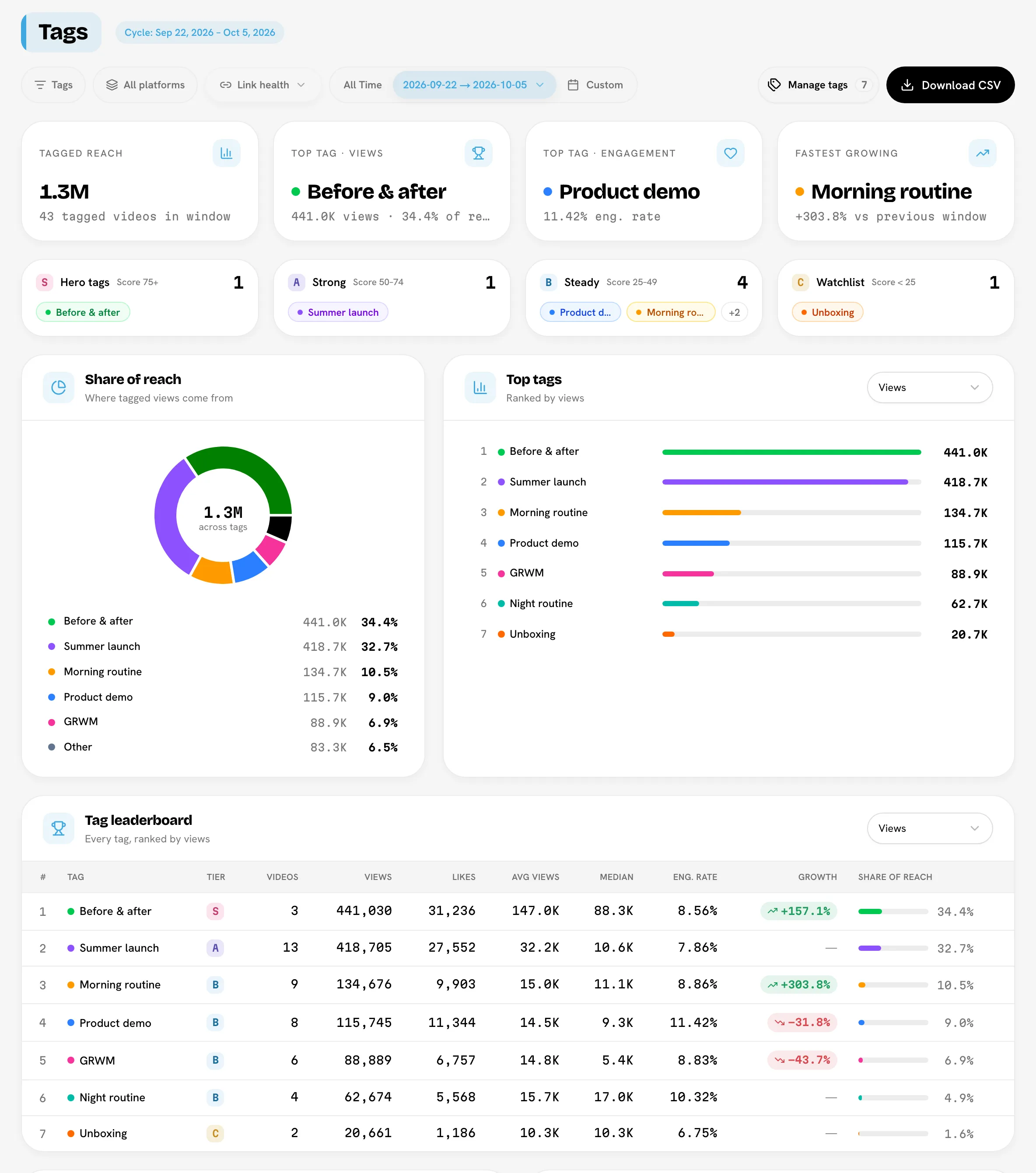Download the CSV export
This screenshot has width=1036, height=1173.
[x=950, y=85]
